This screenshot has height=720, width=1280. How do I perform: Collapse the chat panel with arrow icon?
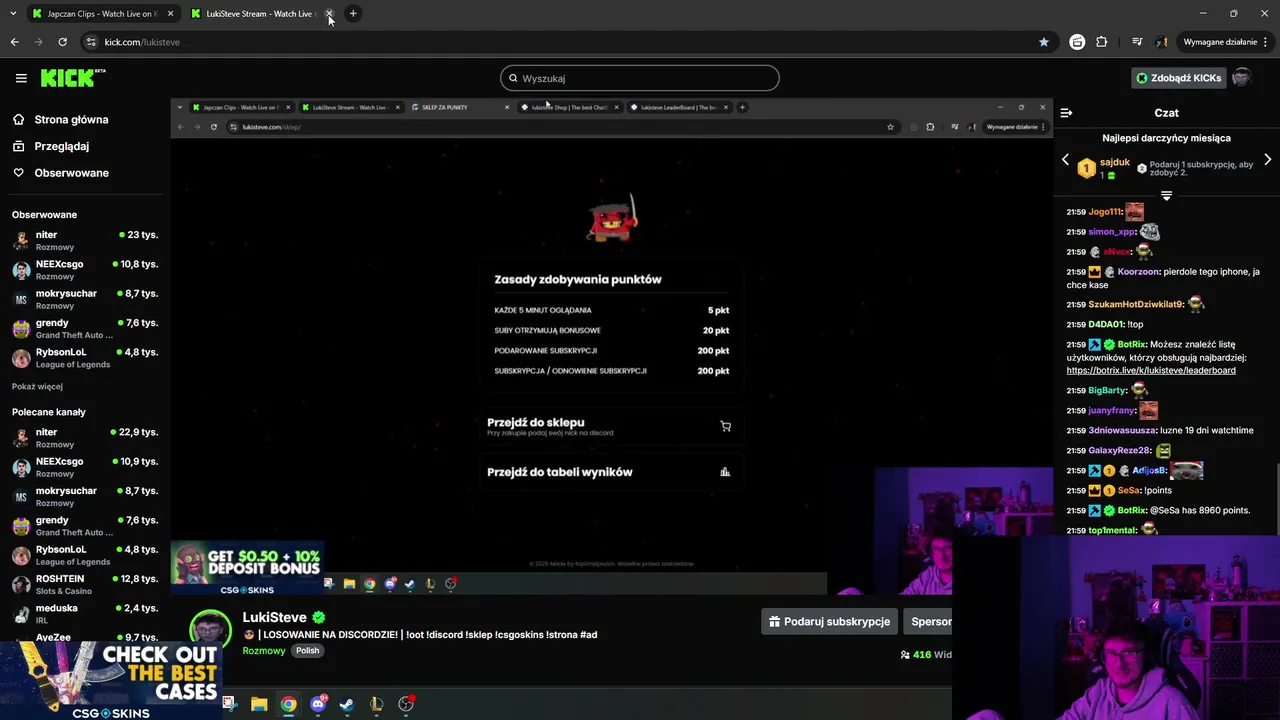[x=1066, y=113]
